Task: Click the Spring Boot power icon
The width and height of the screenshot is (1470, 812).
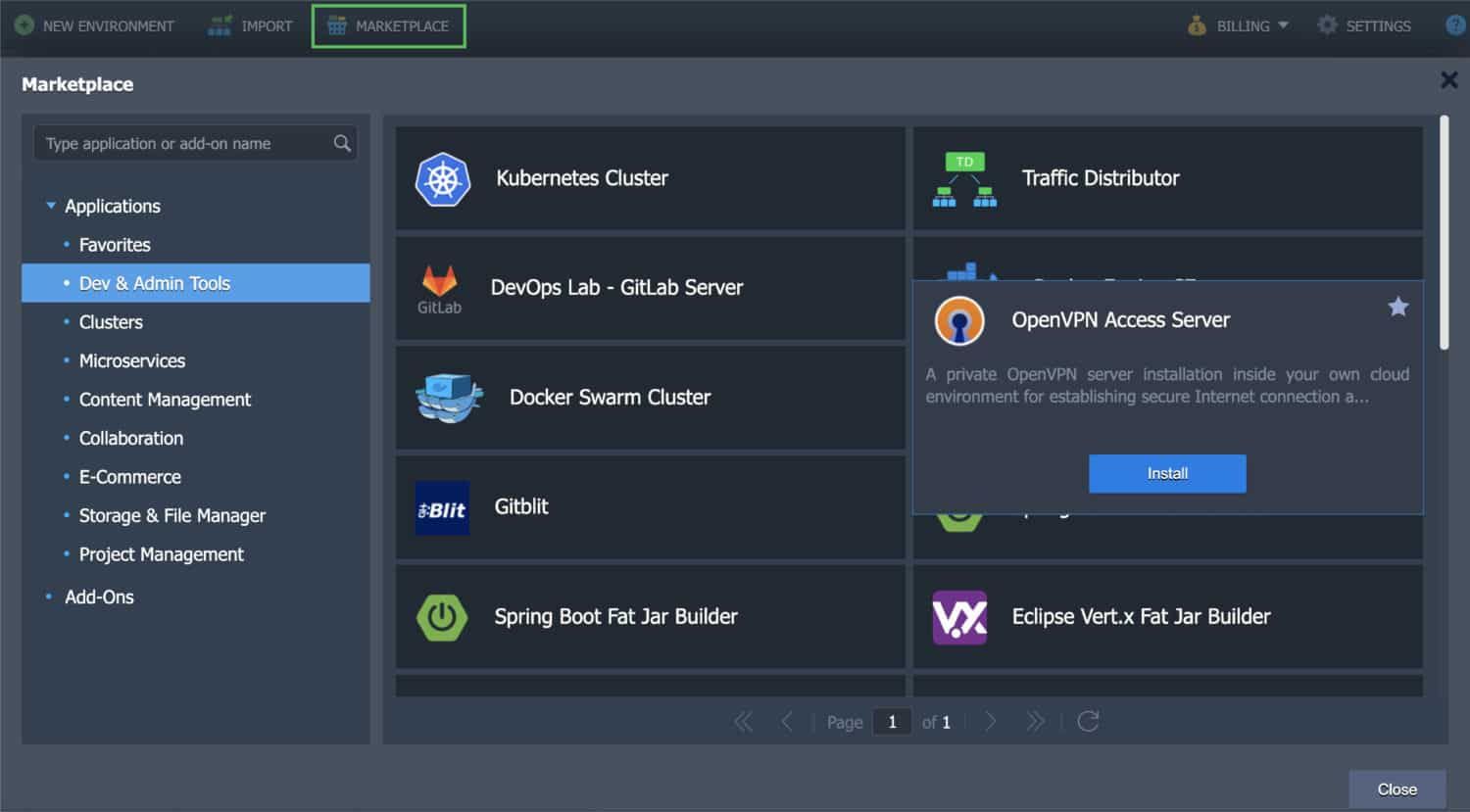Action: [x=442, y=617]
